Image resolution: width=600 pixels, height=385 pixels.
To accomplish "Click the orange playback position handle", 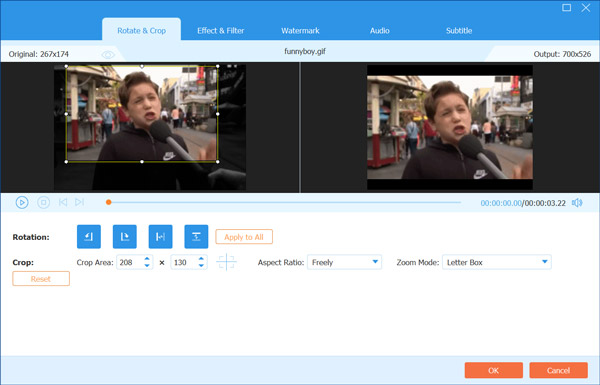I will coord(109,202).
